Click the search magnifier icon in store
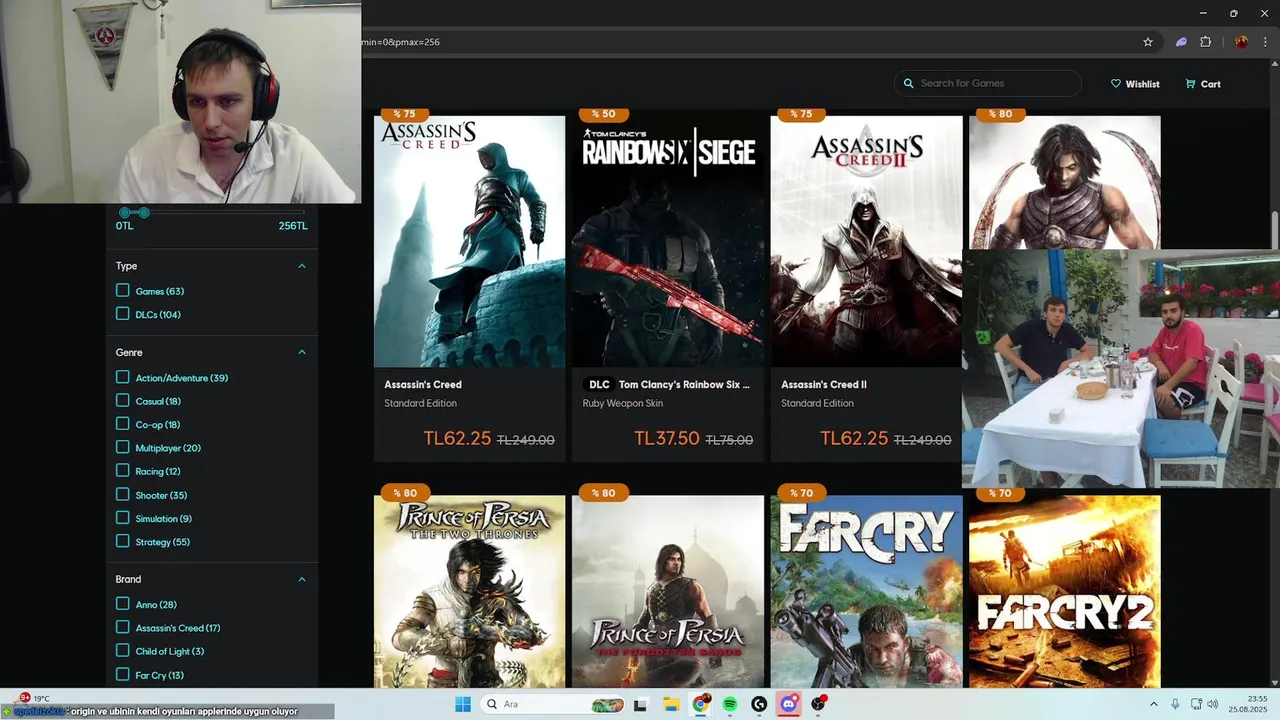This screenshot has height=720, width=1280. coord(909,83)
